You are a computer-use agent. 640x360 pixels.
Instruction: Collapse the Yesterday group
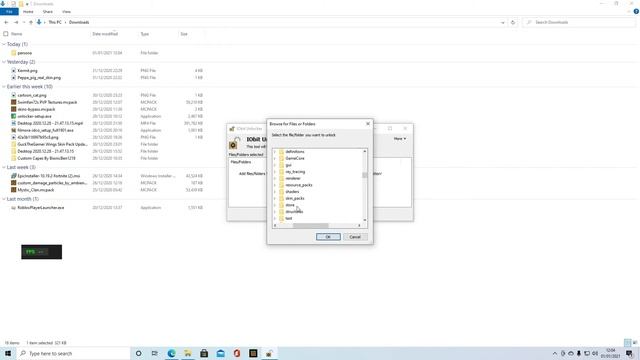[4, 62]
